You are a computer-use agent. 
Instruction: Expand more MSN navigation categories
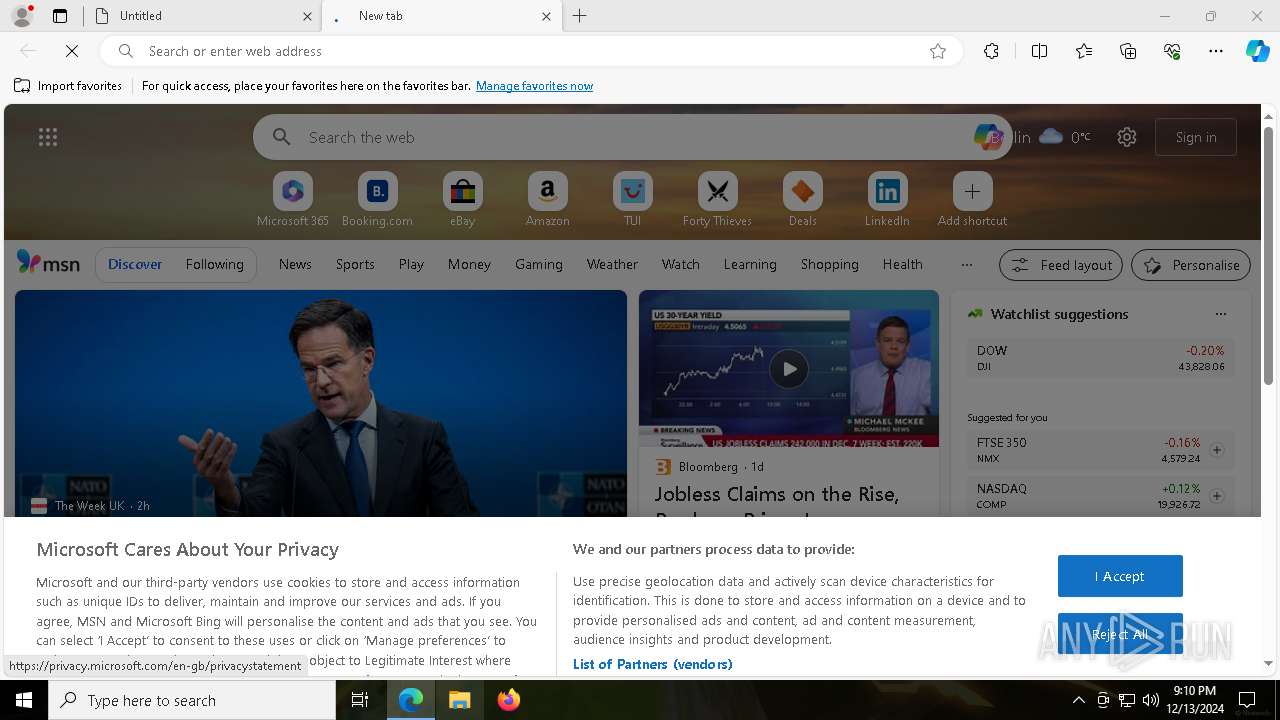pos(966,265)
